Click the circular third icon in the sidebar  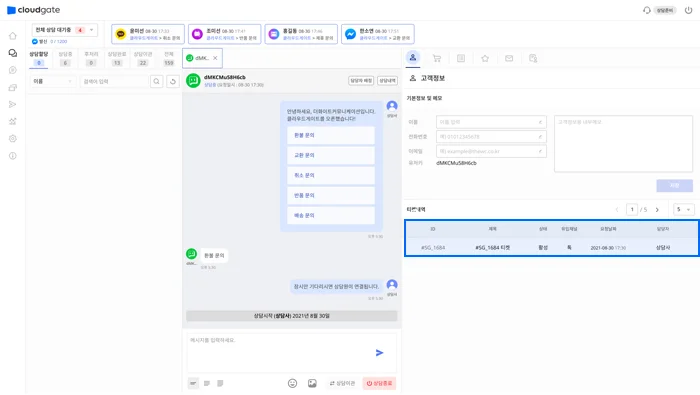pyautogui.click(x=12, y=70)
